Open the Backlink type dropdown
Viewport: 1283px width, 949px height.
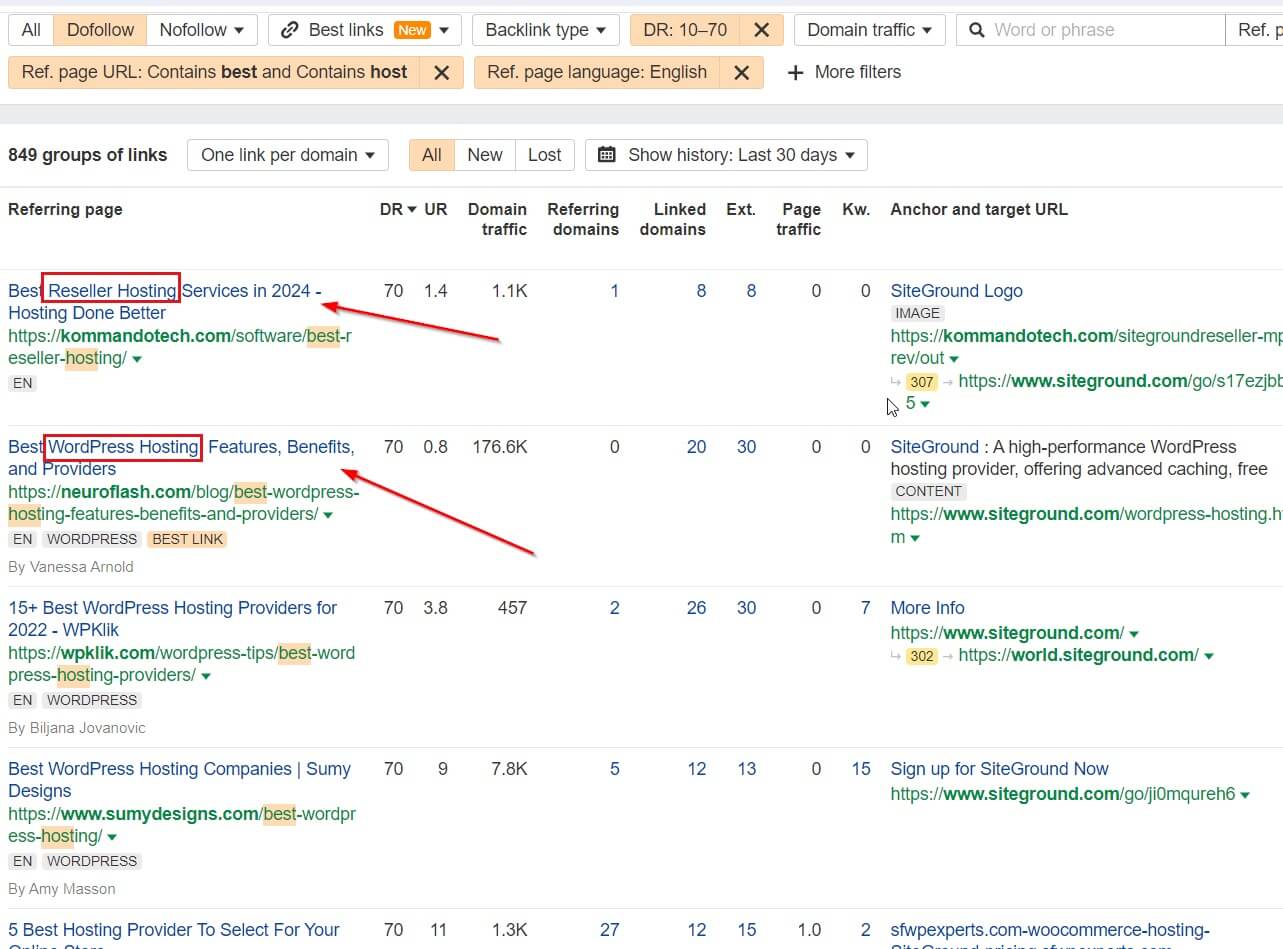(546, 30)
